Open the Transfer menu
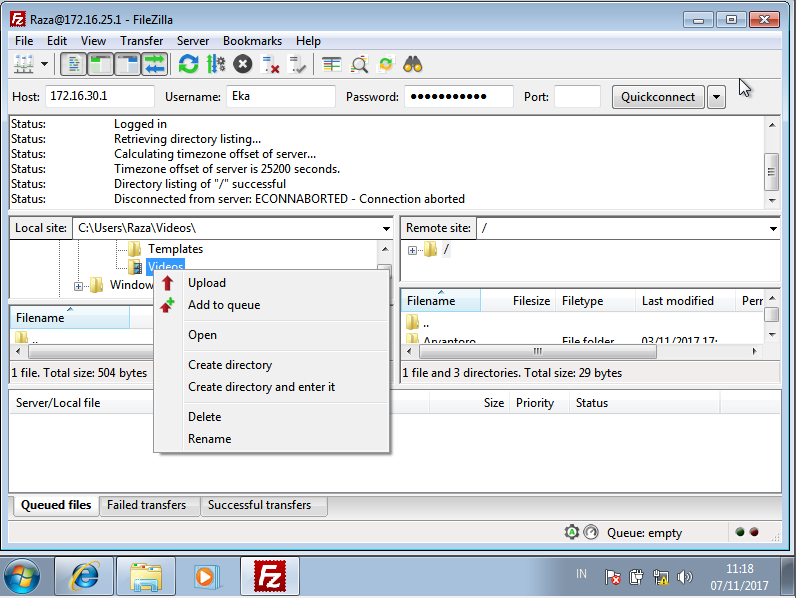This screenshot has height=598, width=796. 141,41
